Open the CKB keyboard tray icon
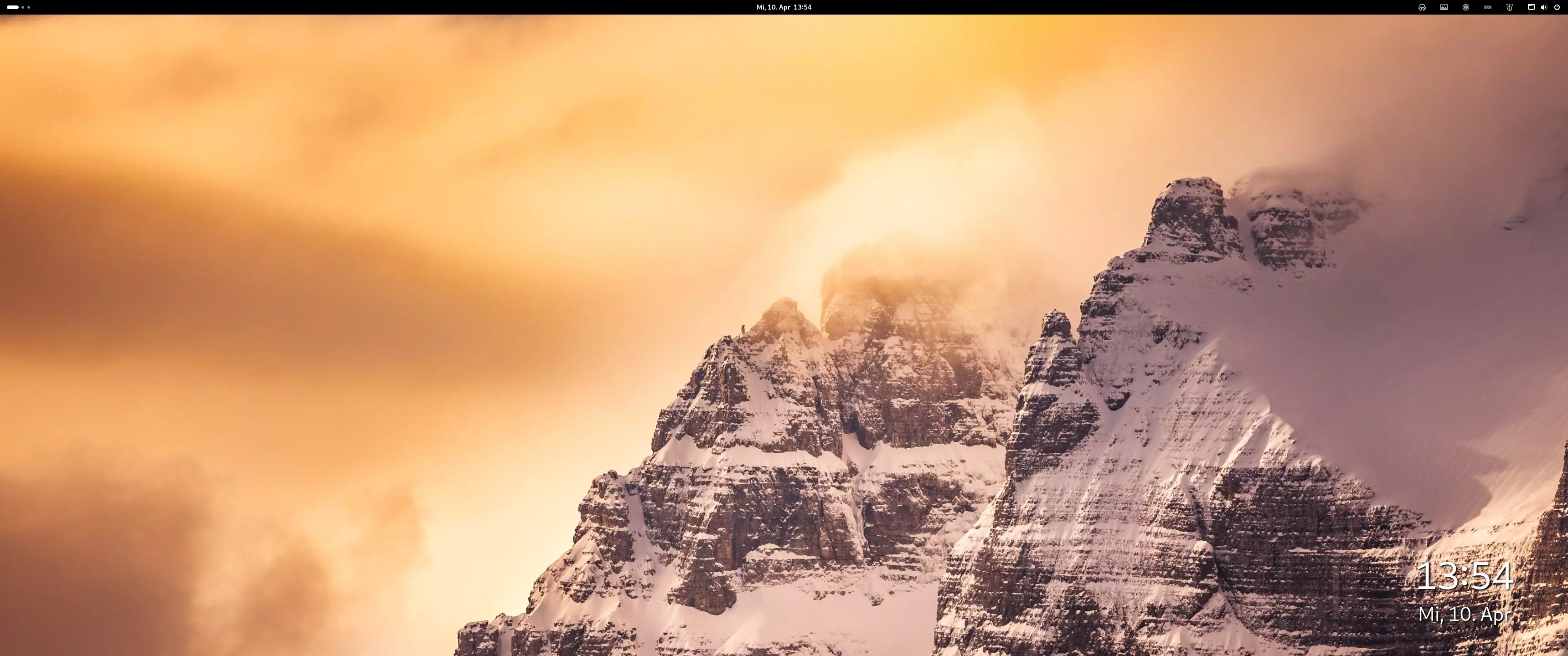This screenshot has height=656, width=1568. (1488, 7)
